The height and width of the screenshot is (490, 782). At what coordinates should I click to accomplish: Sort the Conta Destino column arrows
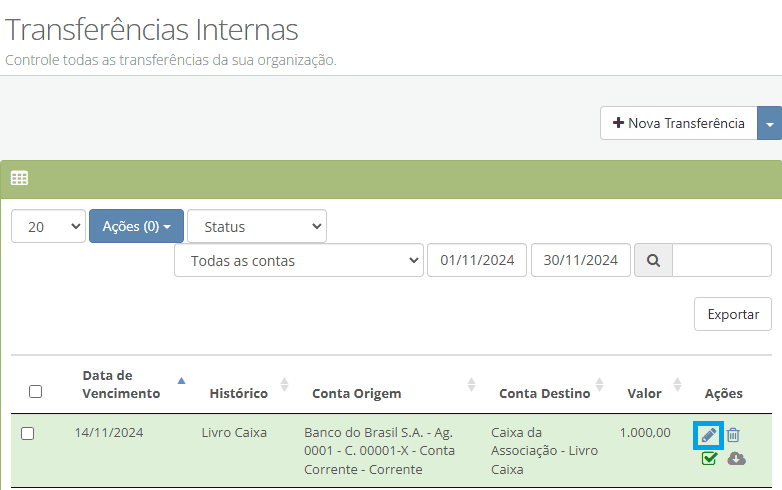599,384
